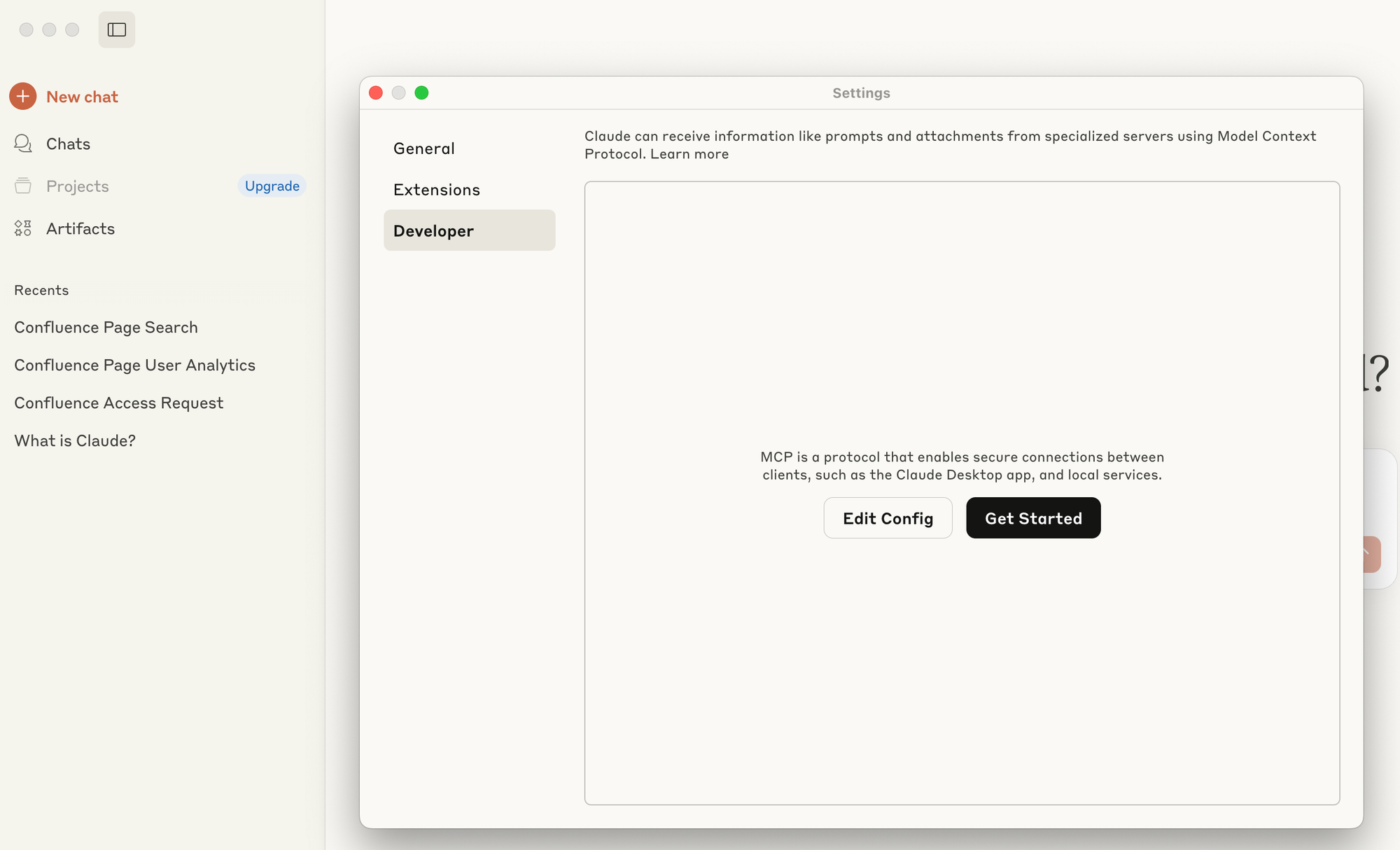Open the General settings tab
The width and height of the screenshot is (1400, 850).
point(423,148)
